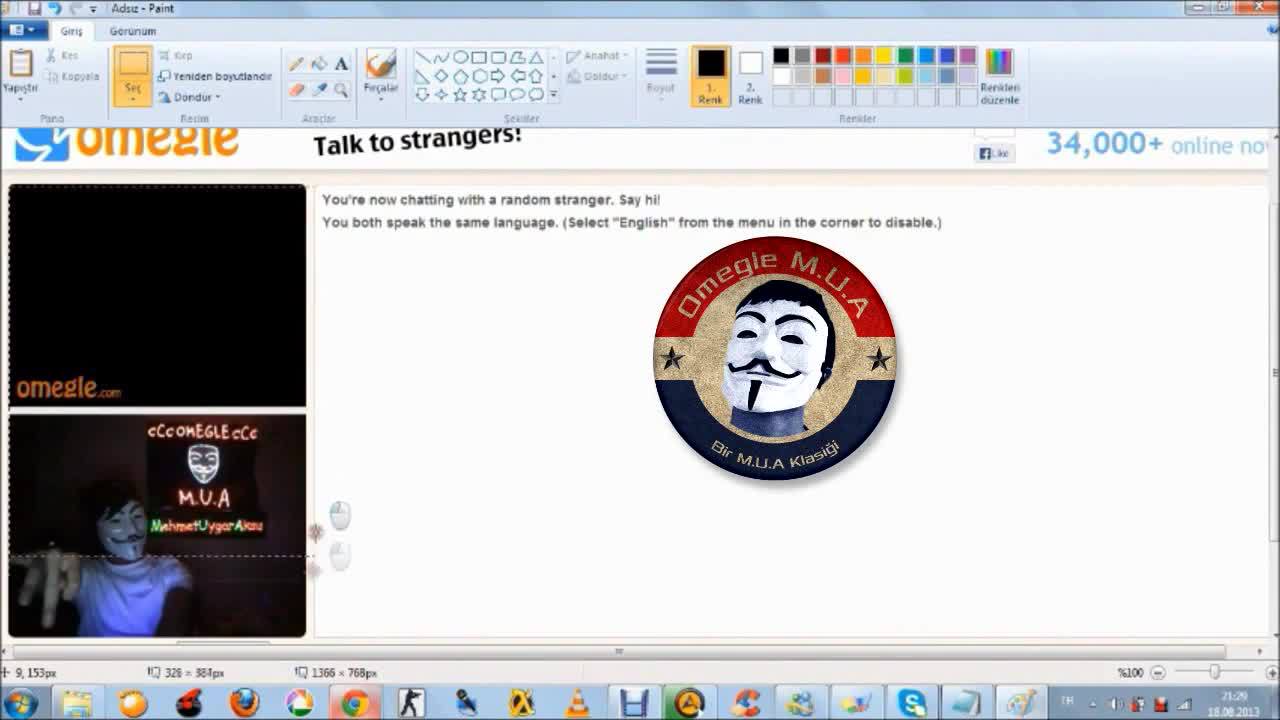The width and height of the screenshot is (1280, 720).
Task: Click the Facebook Like button on canvas
Action: point(994,153)
